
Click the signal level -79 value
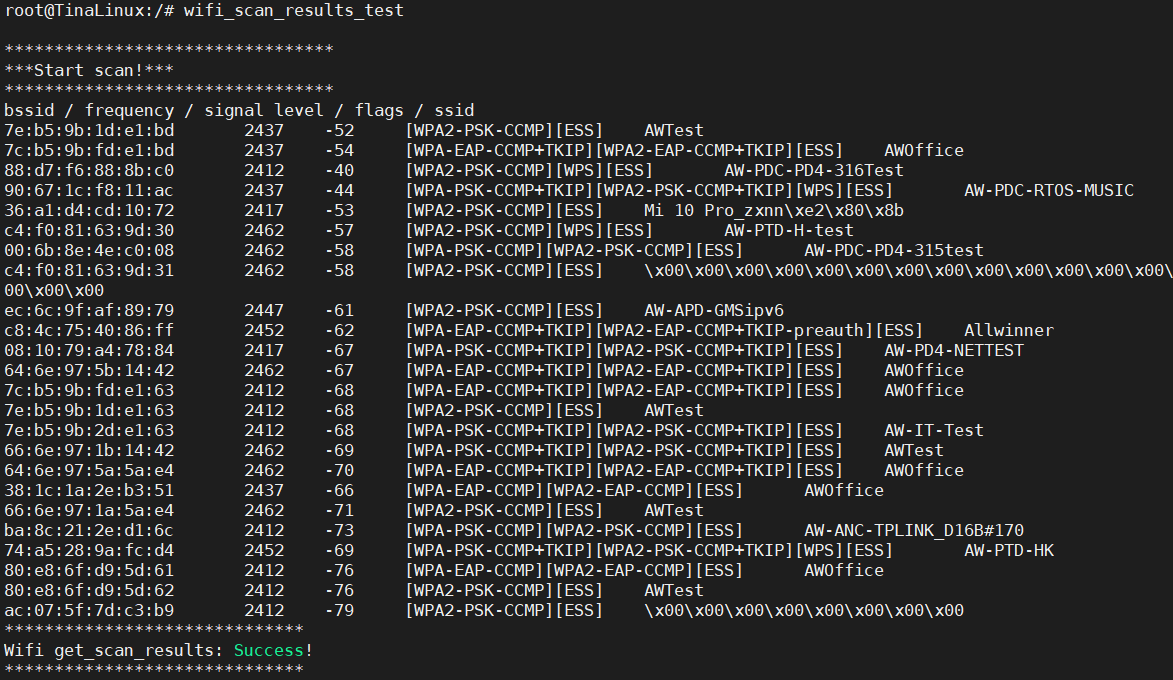tap(339, 610)
